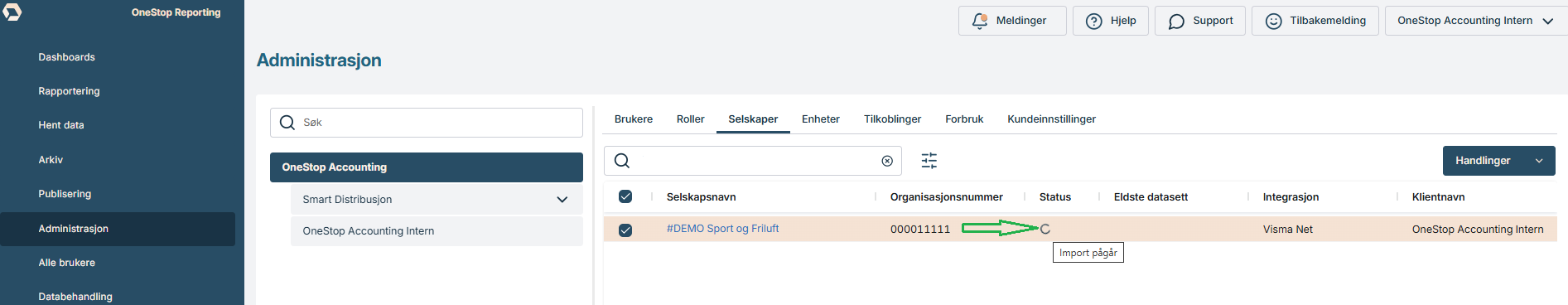
Task: Switch to Brukere tab
Action: coord(634,119)
